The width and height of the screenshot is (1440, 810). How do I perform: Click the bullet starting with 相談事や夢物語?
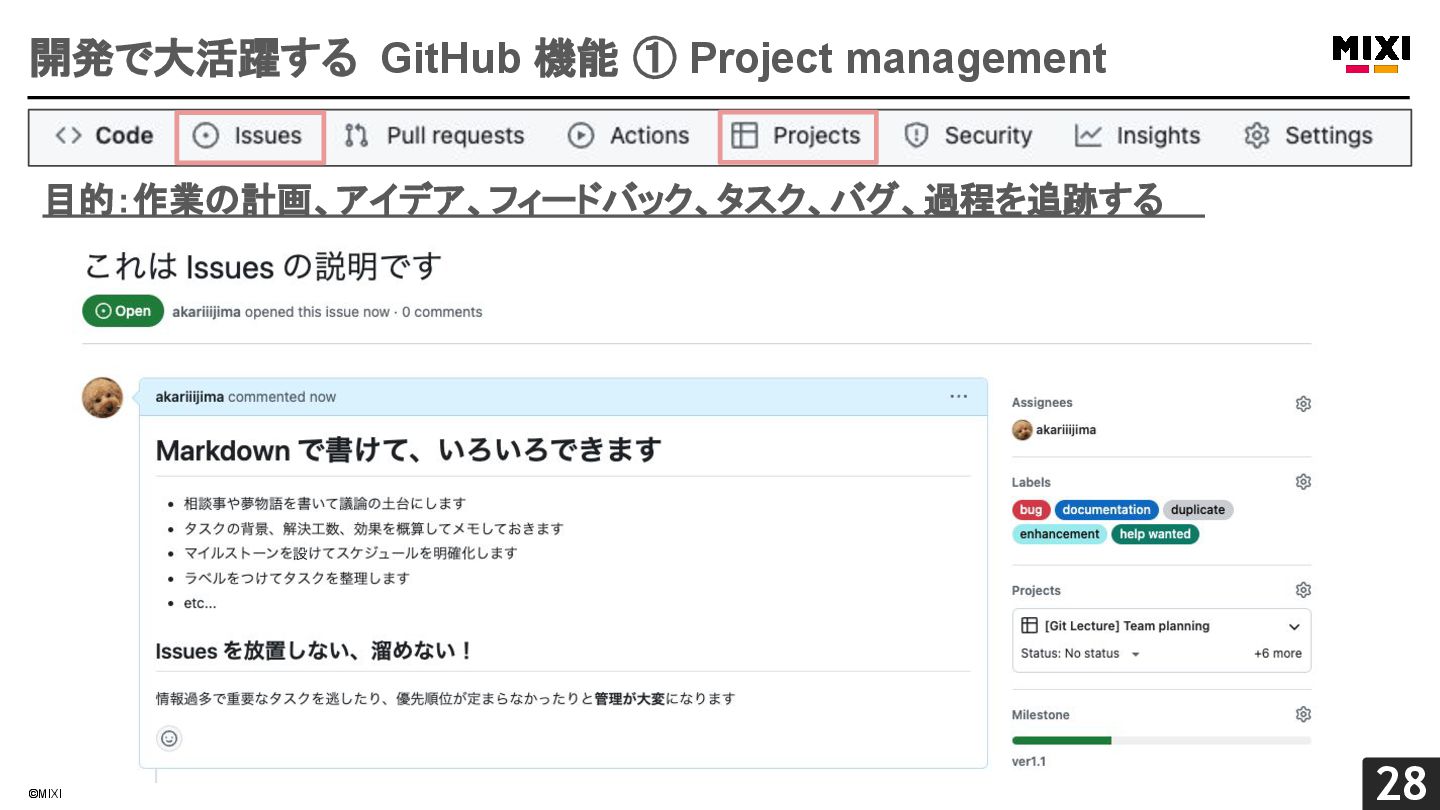pyautogui.click(x=325, y=504)
